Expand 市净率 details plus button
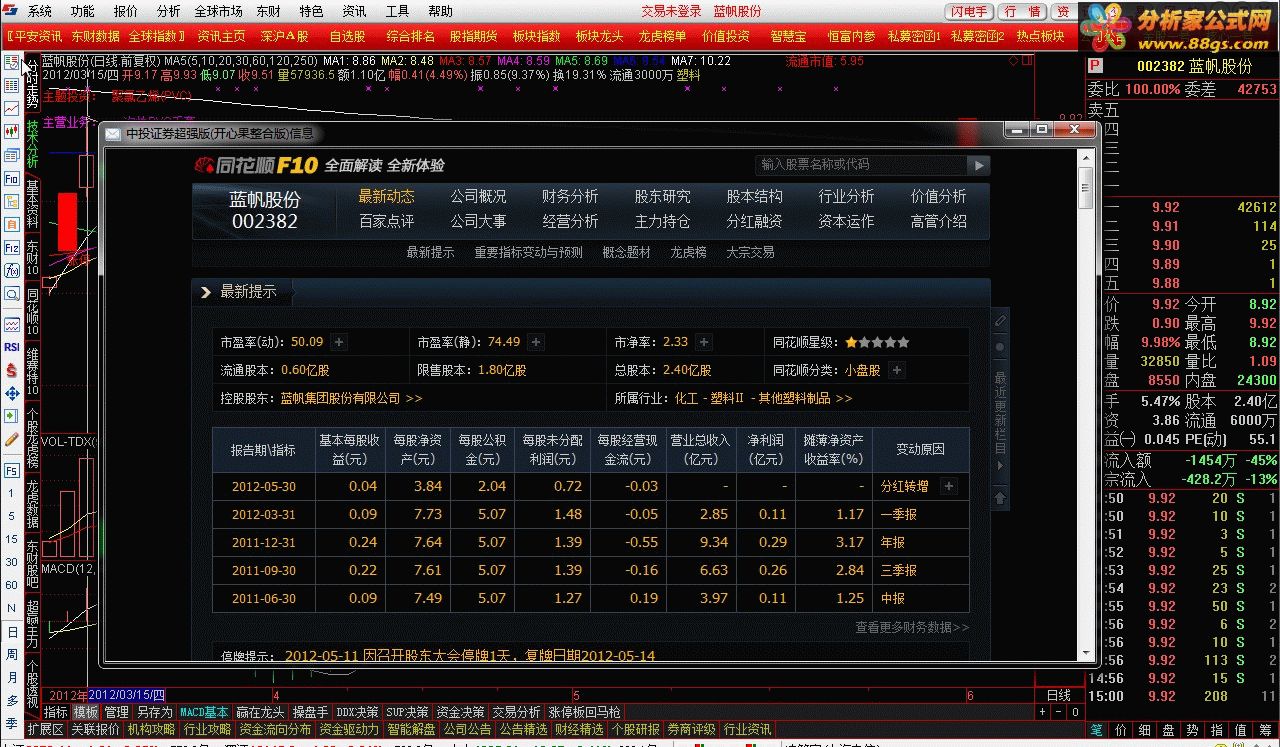 704,342
